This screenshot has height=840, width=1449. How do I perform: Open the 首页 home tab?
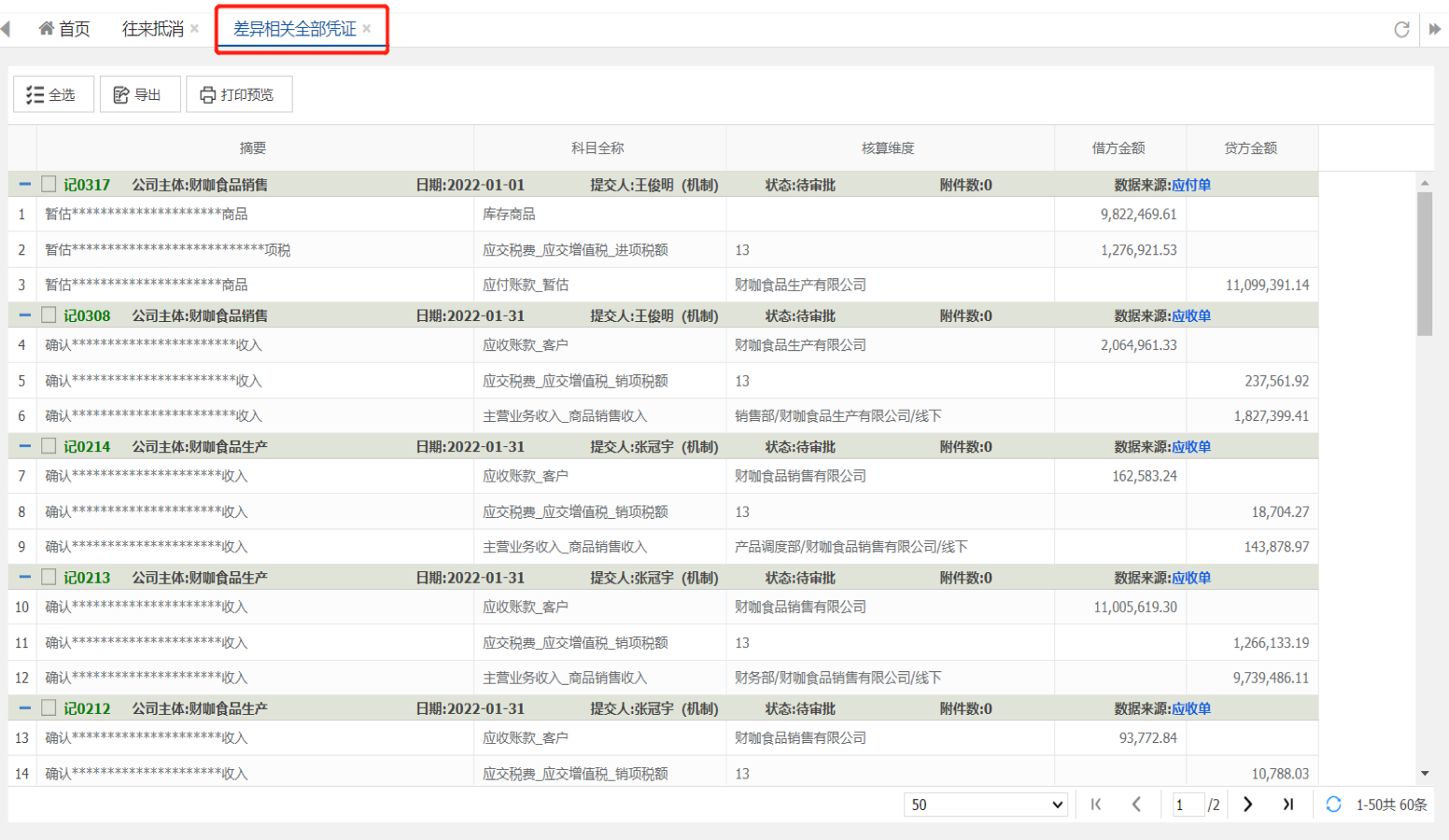click(x=64, y=29)
